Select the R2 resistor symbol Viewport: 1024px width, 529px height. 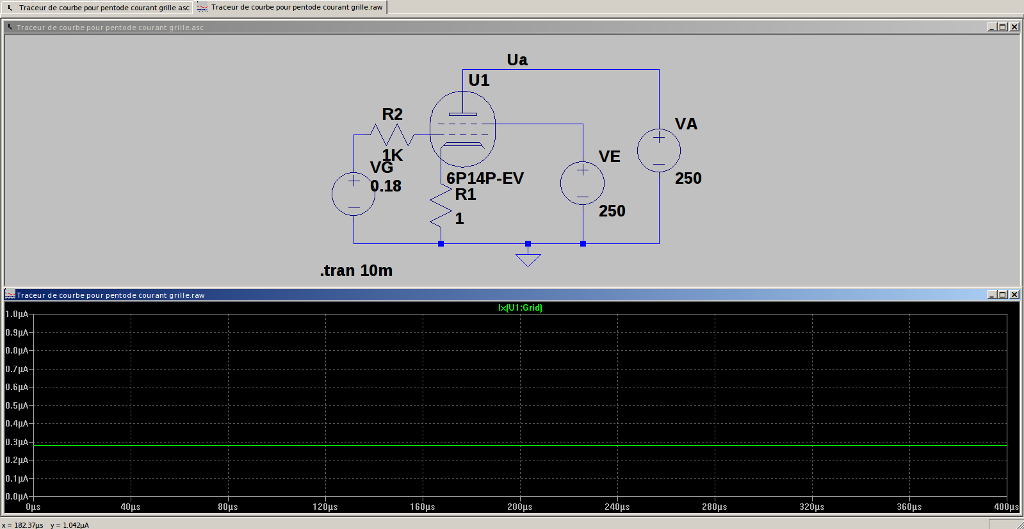pyautogui.click(x=391, y=135)
